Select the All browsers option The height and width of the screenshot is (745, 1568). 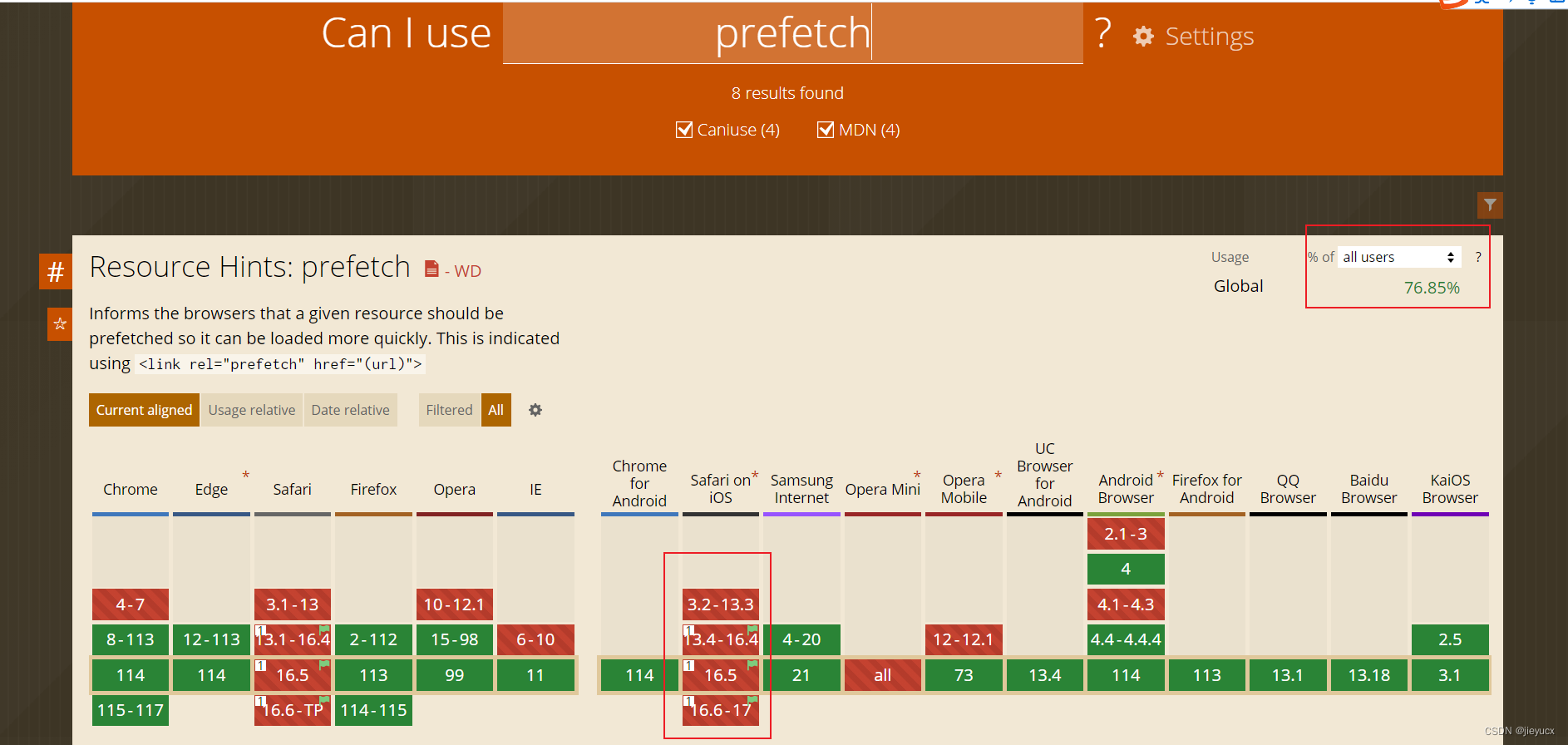coord(496,410)
